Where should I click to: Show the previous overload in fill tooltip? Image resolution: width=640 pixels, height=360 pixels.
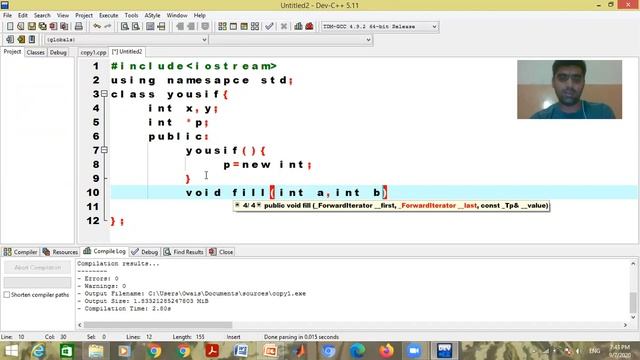click(x=237, y=205)
